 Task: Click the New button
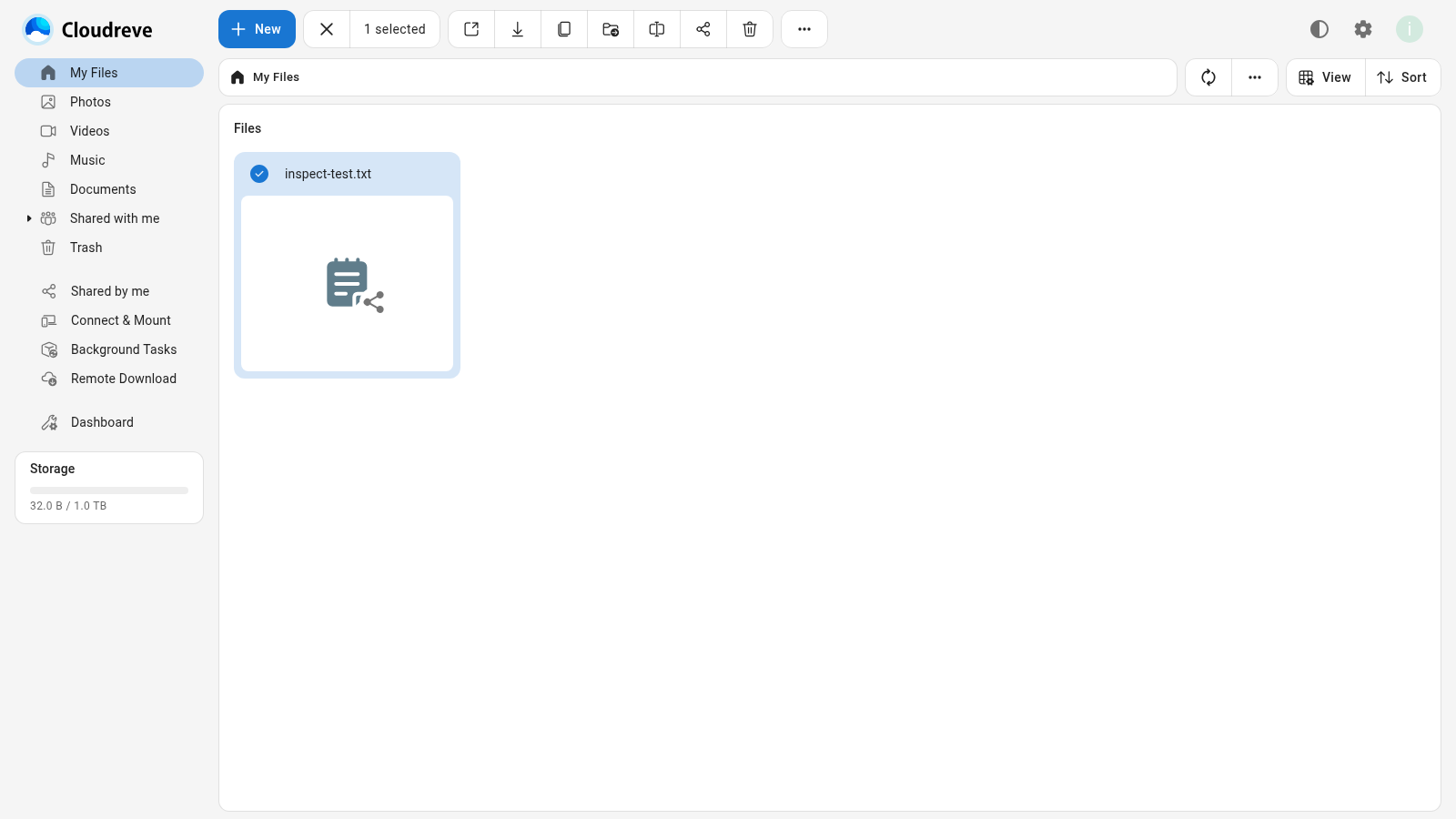point(257,29)
